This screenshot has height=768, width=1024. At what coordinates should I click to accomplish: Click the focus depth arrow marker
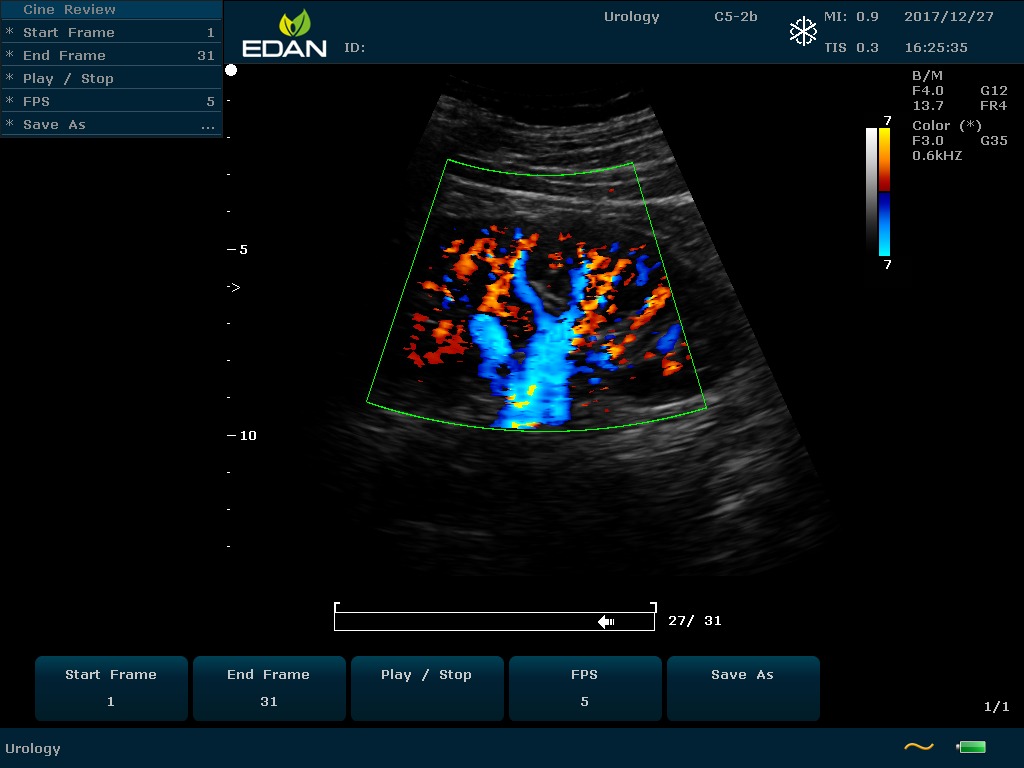click(x=233, y=287)
